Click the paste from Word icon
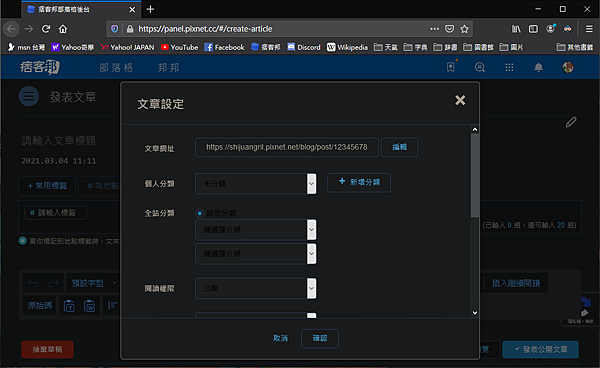This screenshot has width=600, height=368. click(90, 306)
